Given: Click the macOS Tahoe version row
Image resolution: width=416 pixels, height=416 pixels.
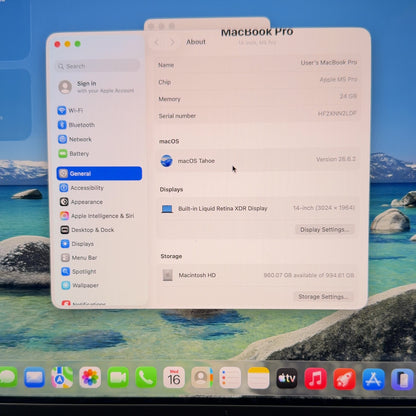Looking at the screenshot, I should [257, 160].
